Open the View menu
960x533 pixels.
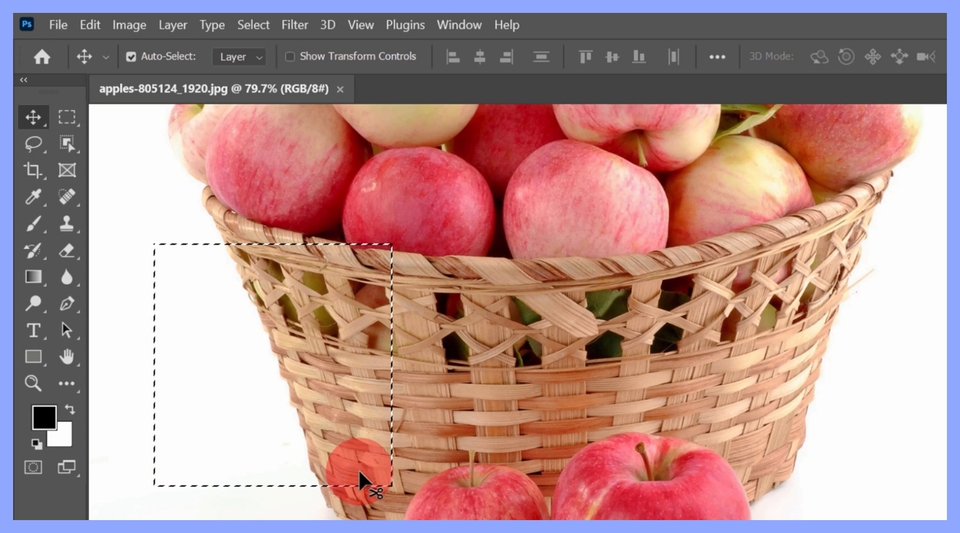(x=361, y=25)
